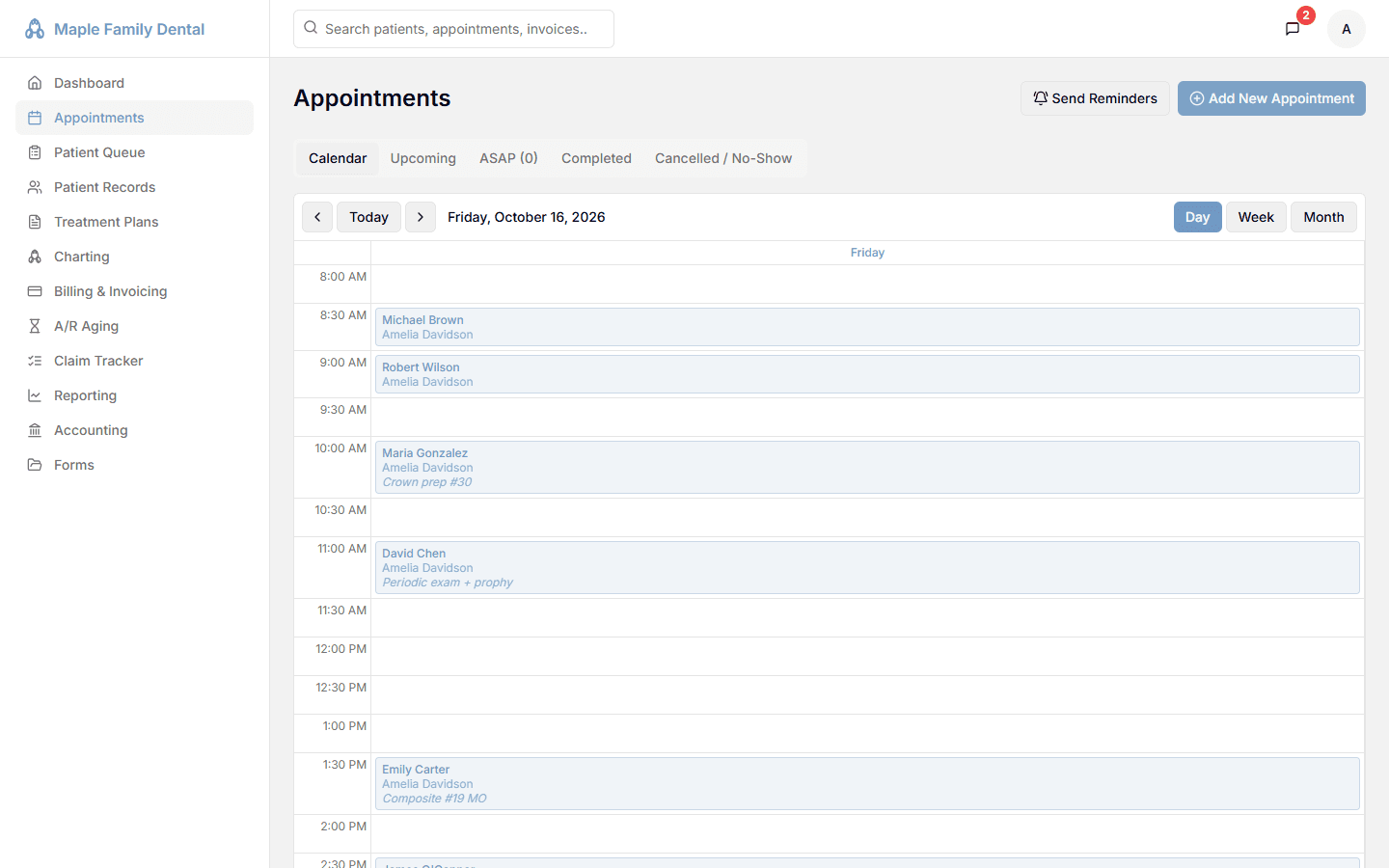Click the A/R Aging hourglass icon
The height and width of the screenshot is (868, 1389).
click(35, 326)
